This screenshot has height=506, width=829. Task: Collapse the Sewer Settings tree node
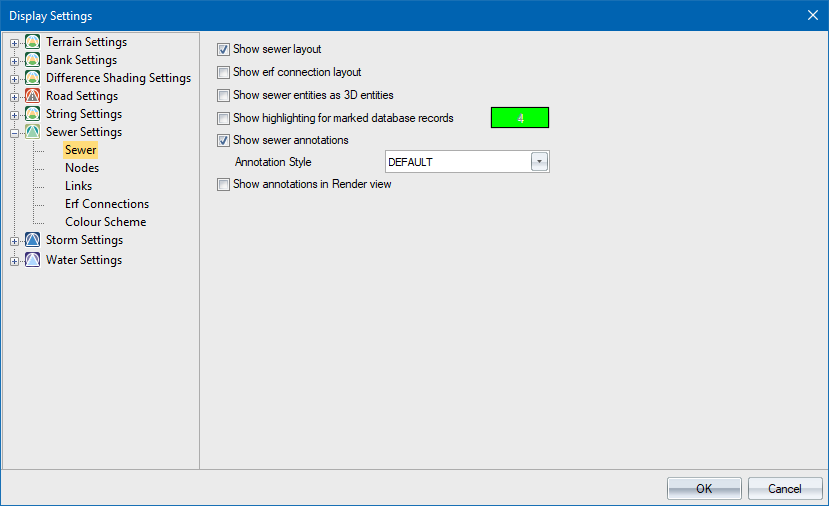[x=14, y=133]
